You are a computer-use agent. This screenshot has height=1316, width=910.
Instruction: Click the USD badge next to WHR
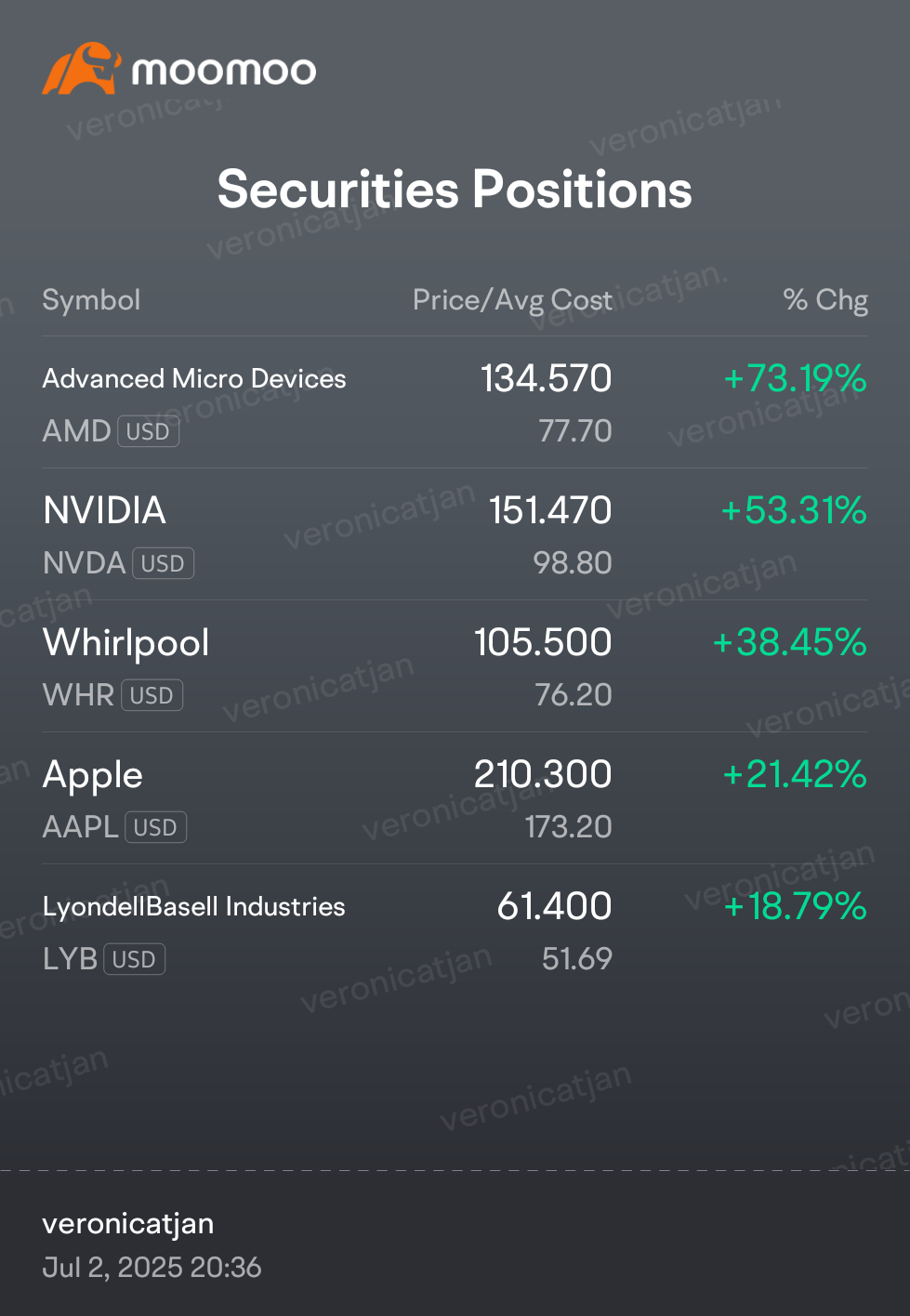[x=152, y=695]
